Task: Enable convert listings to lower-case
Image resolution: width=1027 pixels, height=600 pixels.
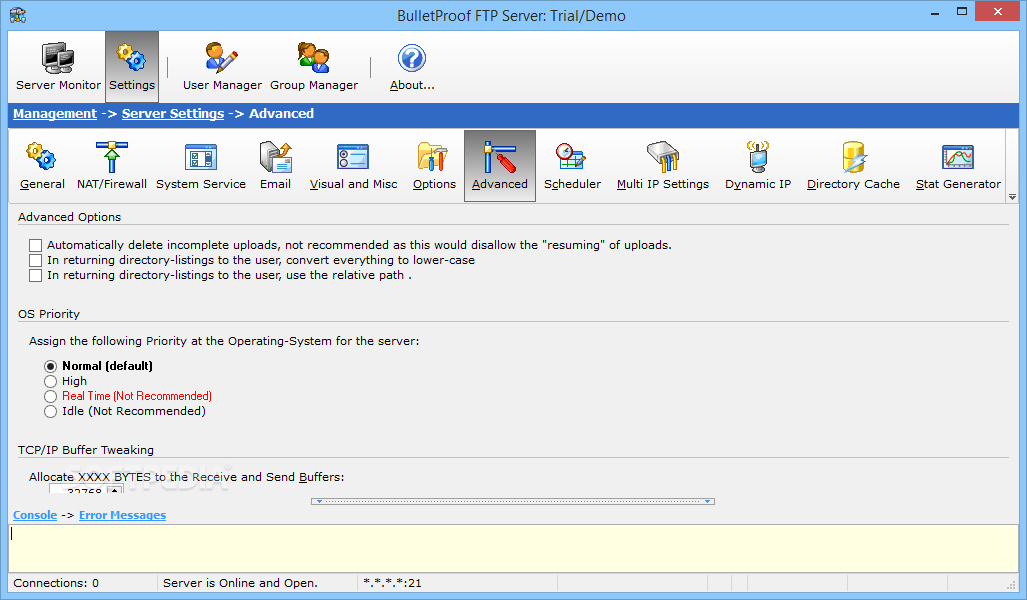Action: (x=35, y=260)
